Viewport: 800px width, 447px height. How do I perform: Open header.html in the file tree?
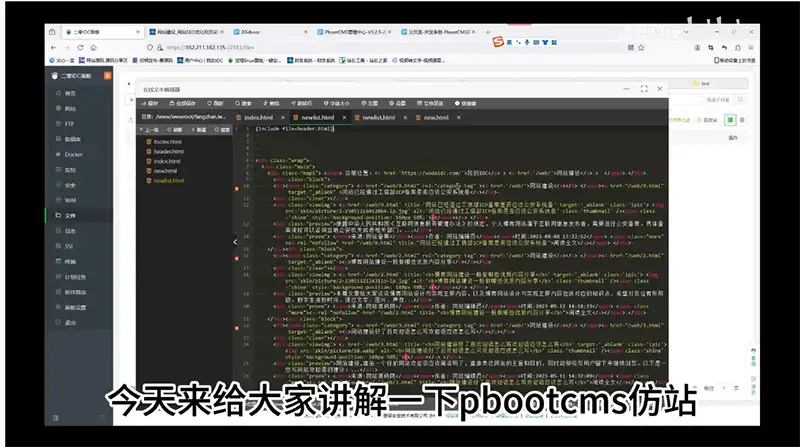[x=167, y=151]
